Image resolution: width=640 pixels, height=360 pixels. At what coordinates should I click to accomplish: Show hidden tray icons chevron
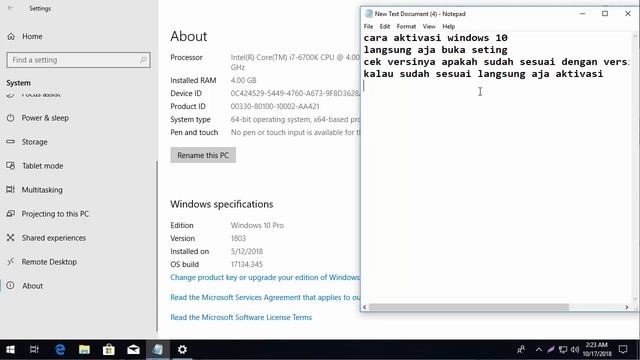pyautogui.click(x=539, y=349)
